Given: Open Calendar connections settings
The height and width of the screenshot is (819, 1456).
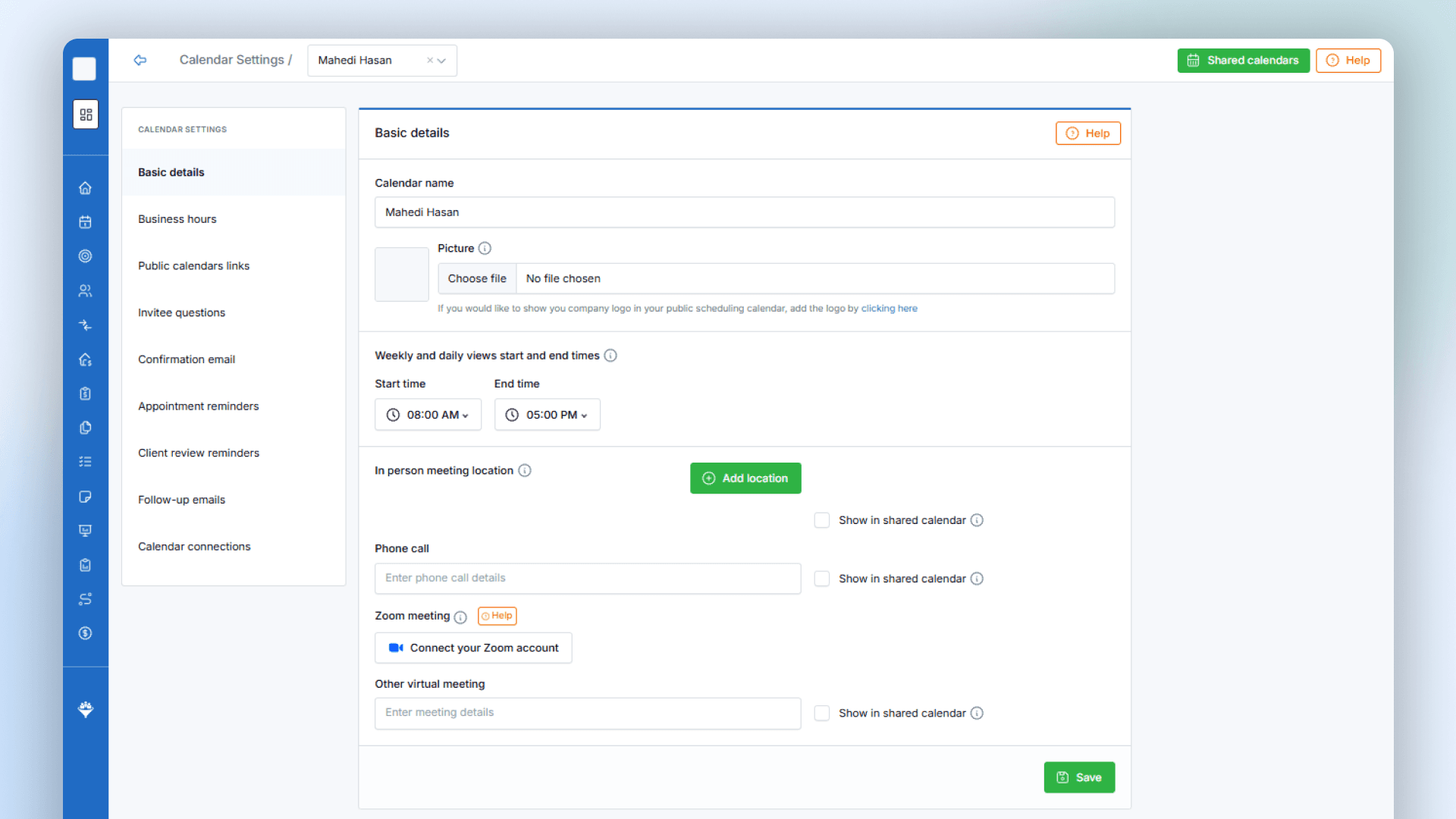Looking at the screenshot, I should click(x=234, y=547).
